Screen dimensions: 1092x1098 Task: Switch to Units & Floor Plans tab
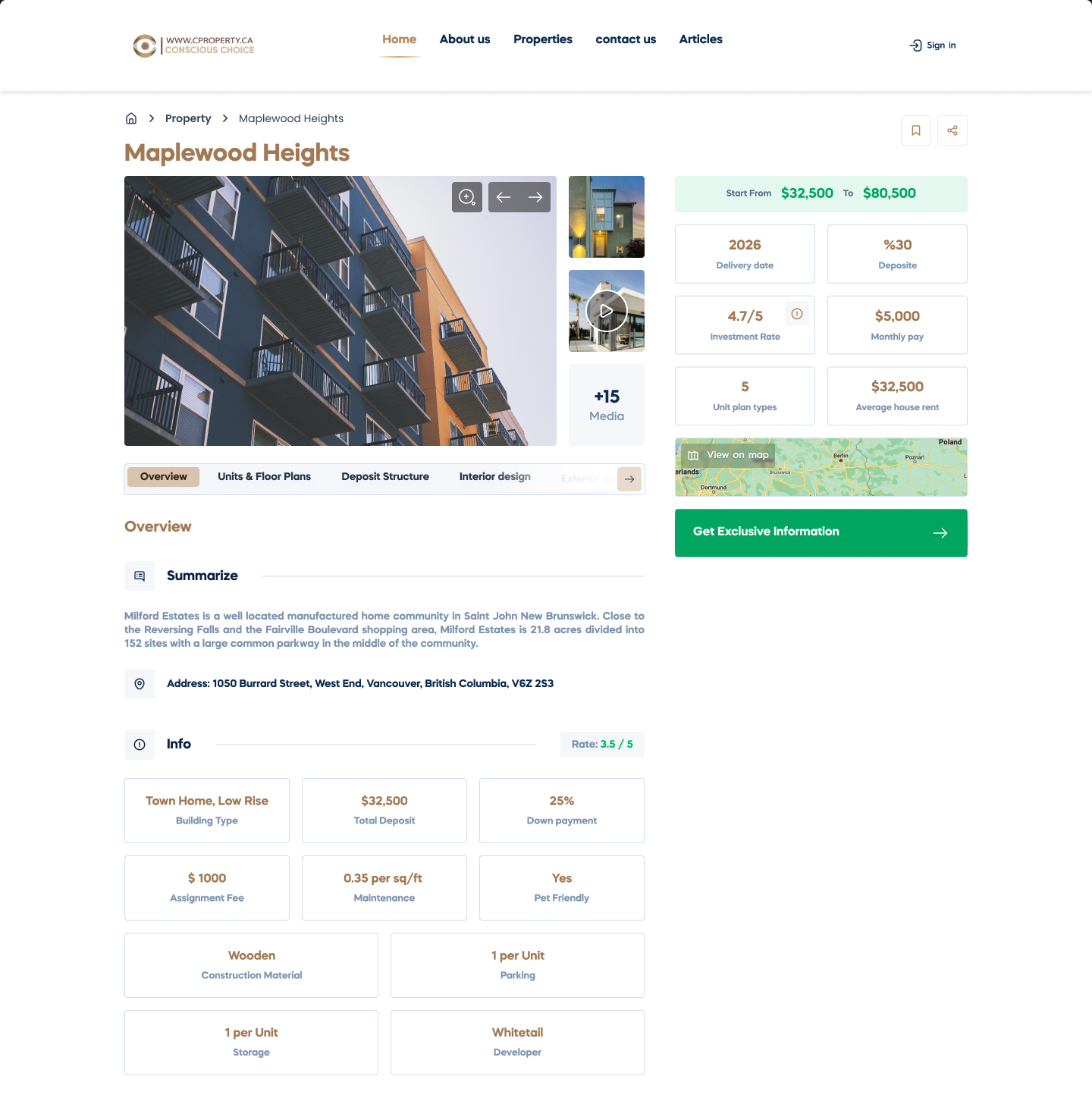(x=265, y=477)
